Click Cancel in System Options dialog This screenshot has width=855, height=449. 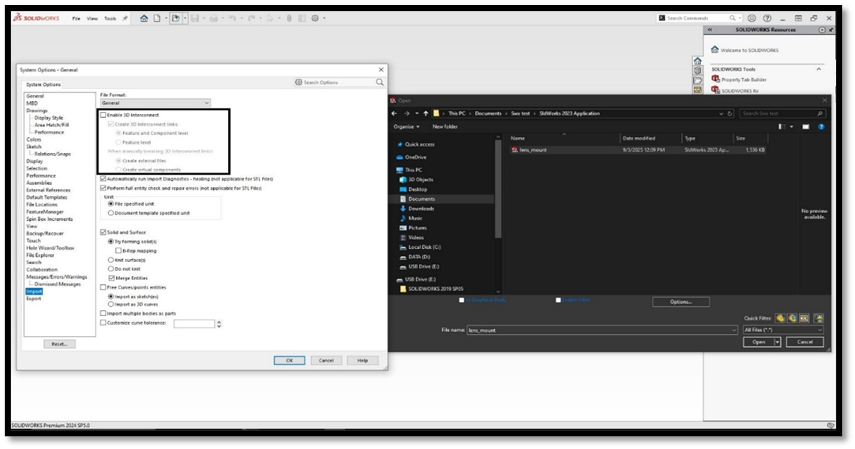[x=326, y=361]
